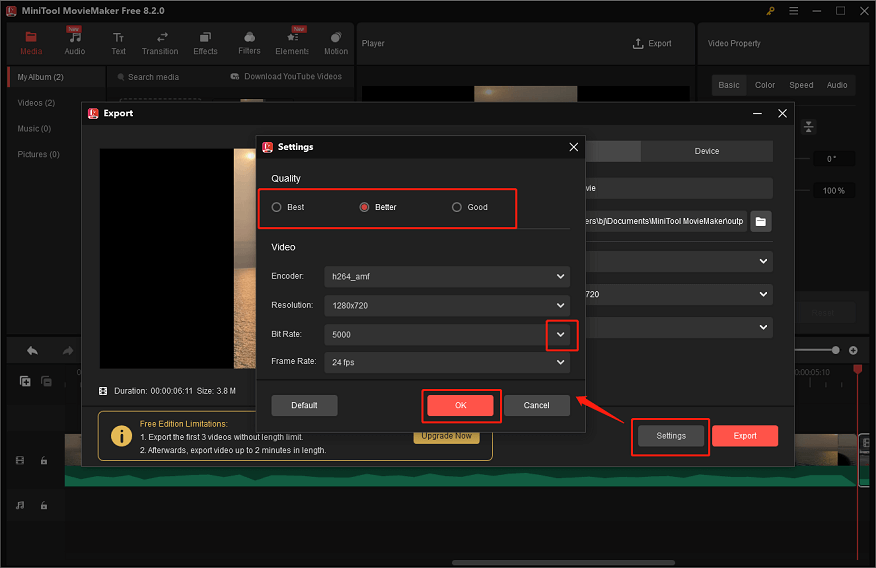Click the music track note icon
The width and height of the screenshot is (876, 568).
pos(20,505)
